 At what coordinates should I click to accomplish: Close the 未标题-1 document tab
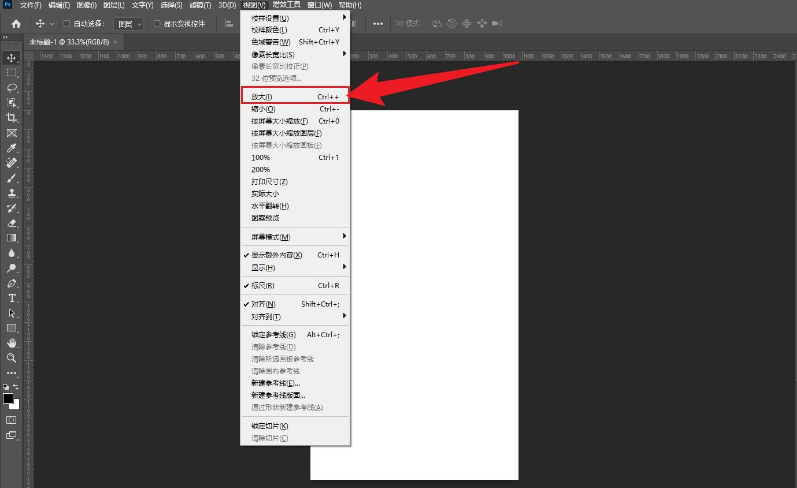pos(116,43)
